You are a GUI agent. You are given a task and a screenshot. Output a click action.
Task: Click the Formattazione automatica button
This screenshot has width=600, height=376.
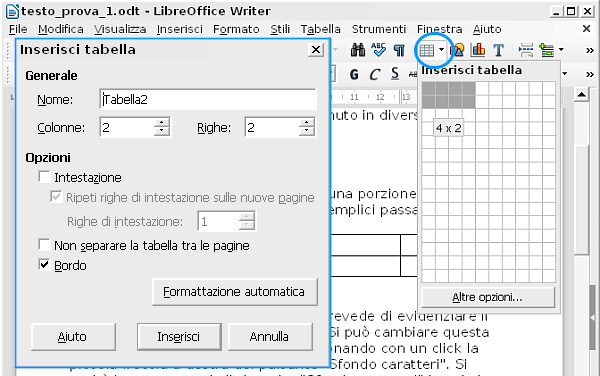pos(235,292)
